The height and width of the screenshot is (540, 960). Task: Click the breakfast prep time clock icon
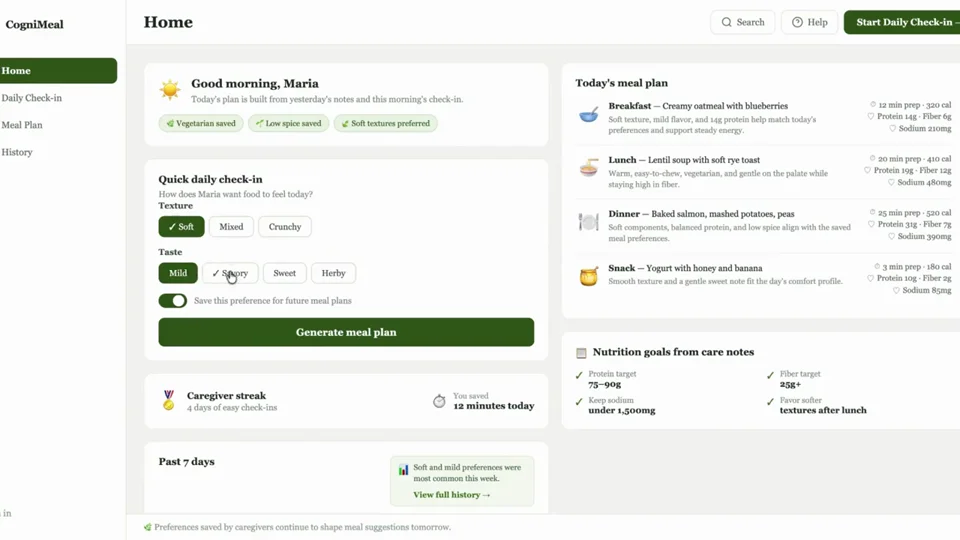872,105
